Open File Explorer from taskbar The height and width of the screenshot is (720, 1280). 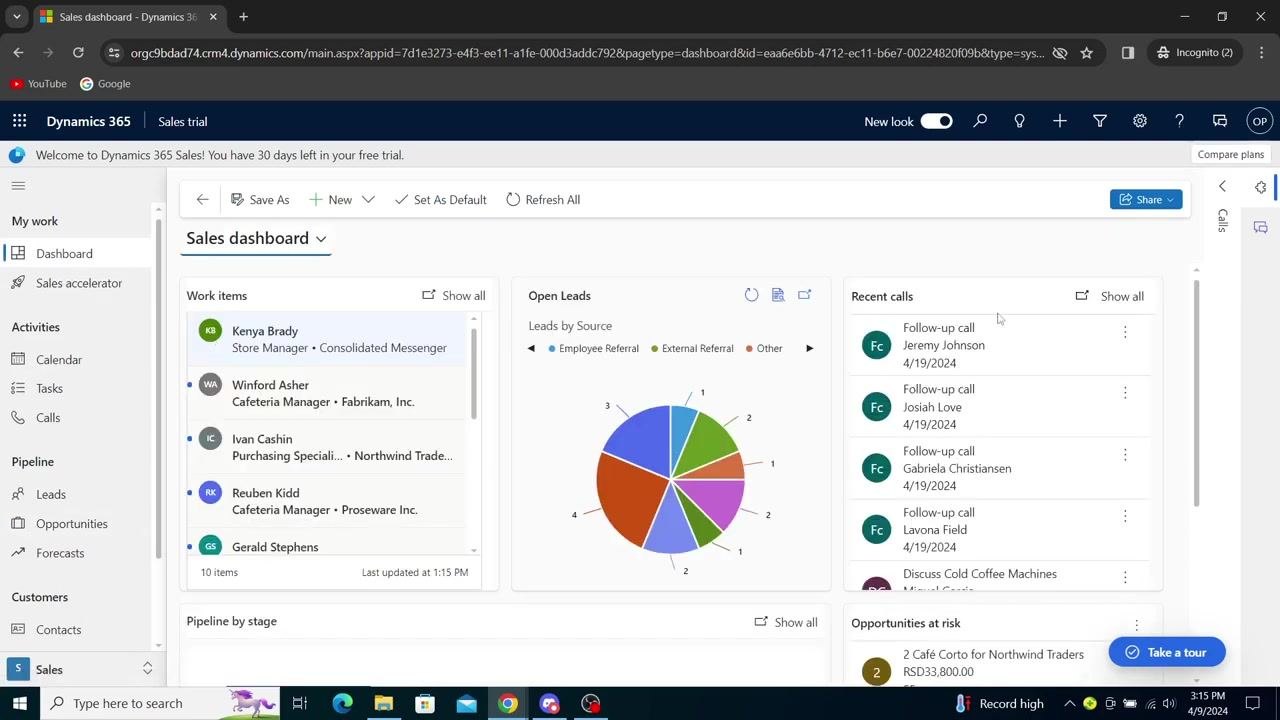[383, 703]
